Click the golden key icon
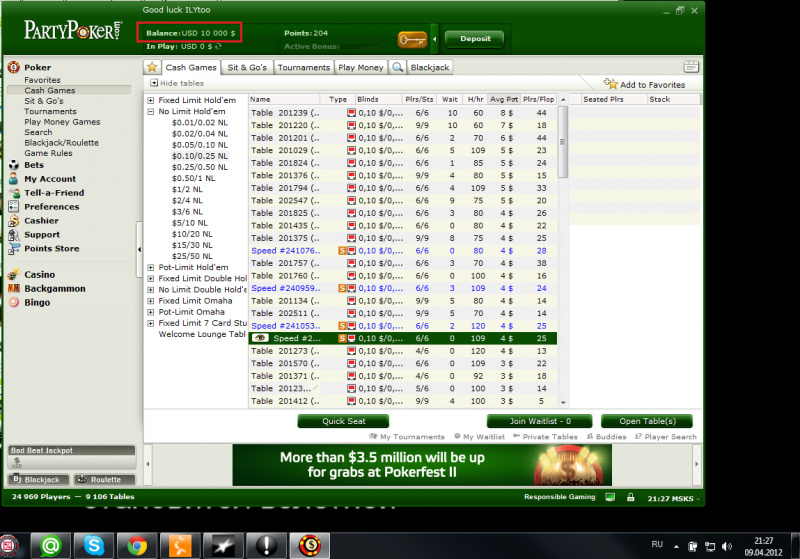This screenshot has height=559, width=800. click(412, 39)
